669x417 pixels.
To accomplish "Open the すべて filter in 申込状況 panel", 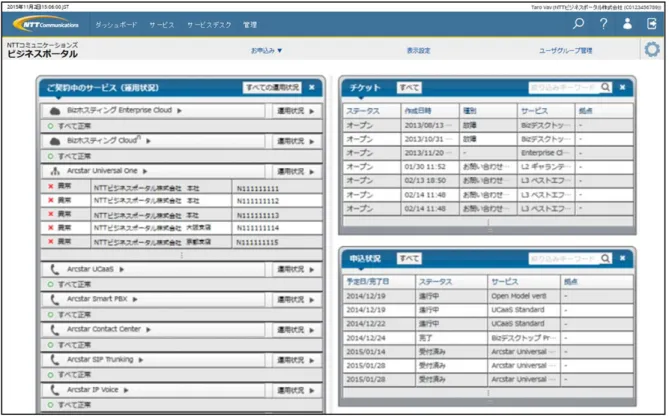I will tap(409, 258).
